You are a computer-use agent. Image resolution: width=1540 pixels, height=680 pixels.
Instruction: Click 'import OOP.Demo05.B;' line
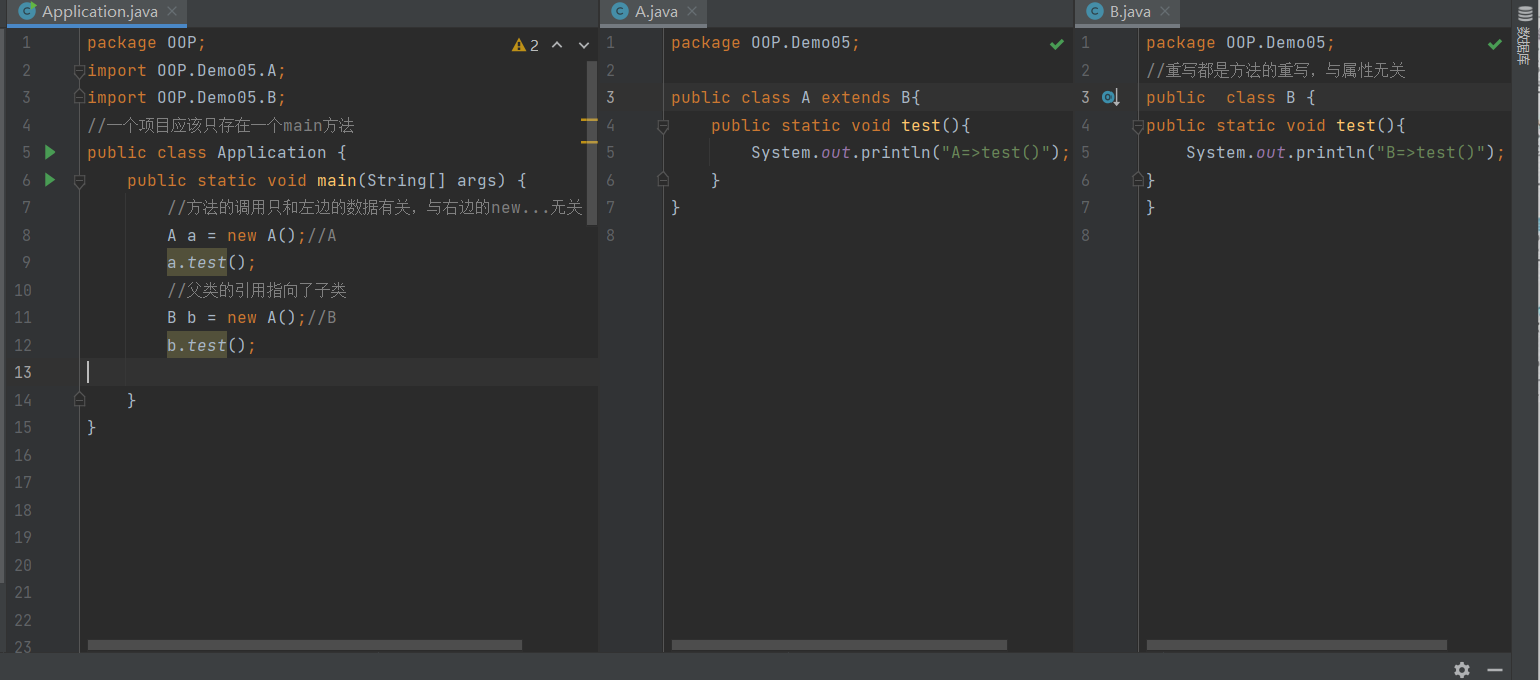tap(187, 98)
